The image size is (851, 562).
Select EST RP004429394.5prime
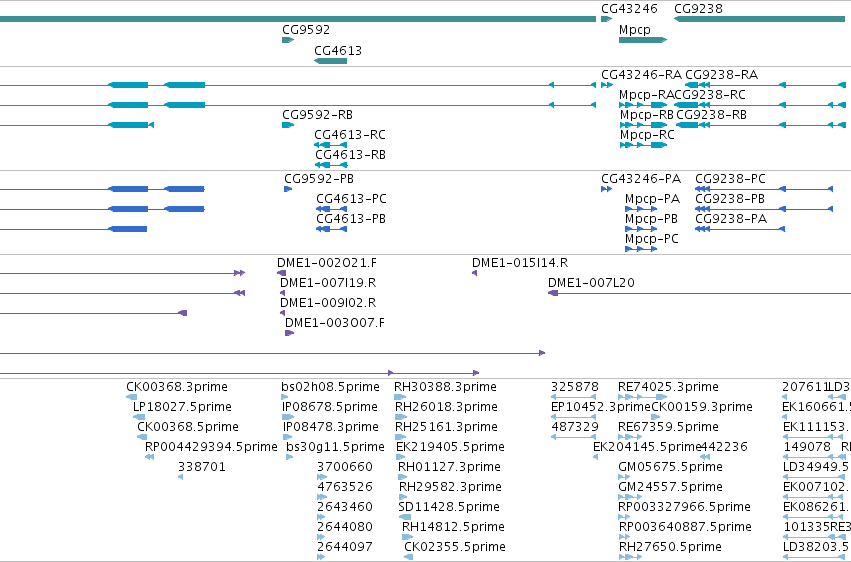[x=211, y=448]
